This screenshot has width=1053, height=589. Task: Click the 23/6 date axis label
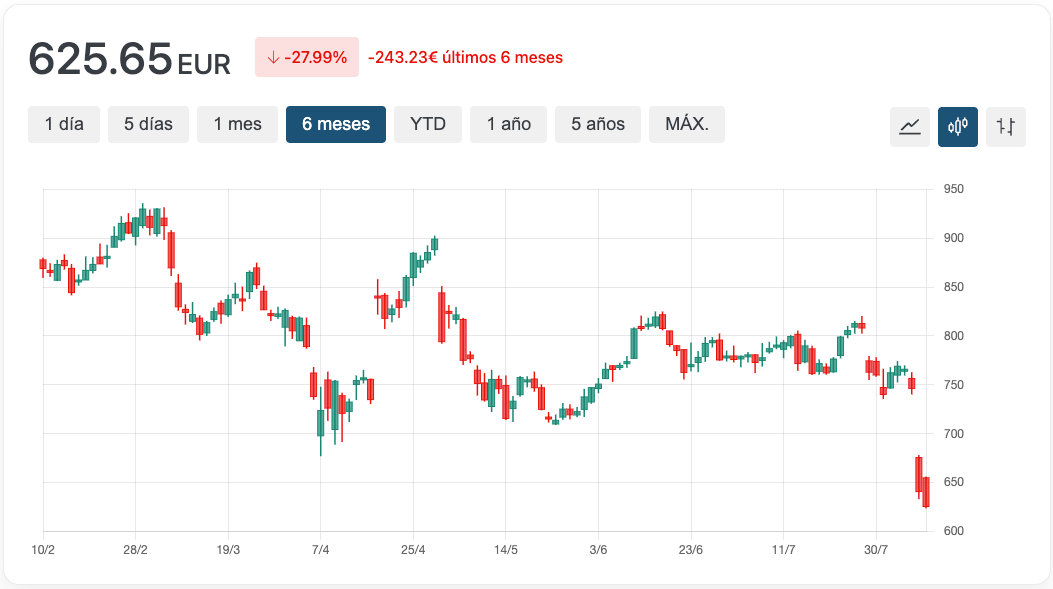(x=690, y=550)
